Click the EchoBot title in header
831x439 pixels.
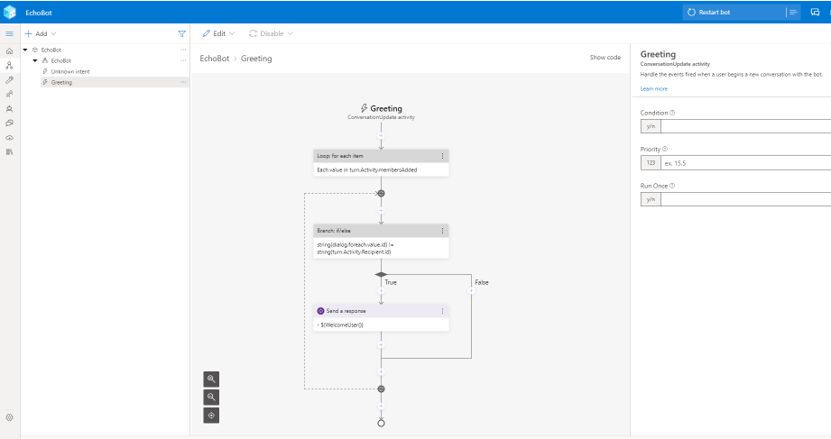click(39, 12)
